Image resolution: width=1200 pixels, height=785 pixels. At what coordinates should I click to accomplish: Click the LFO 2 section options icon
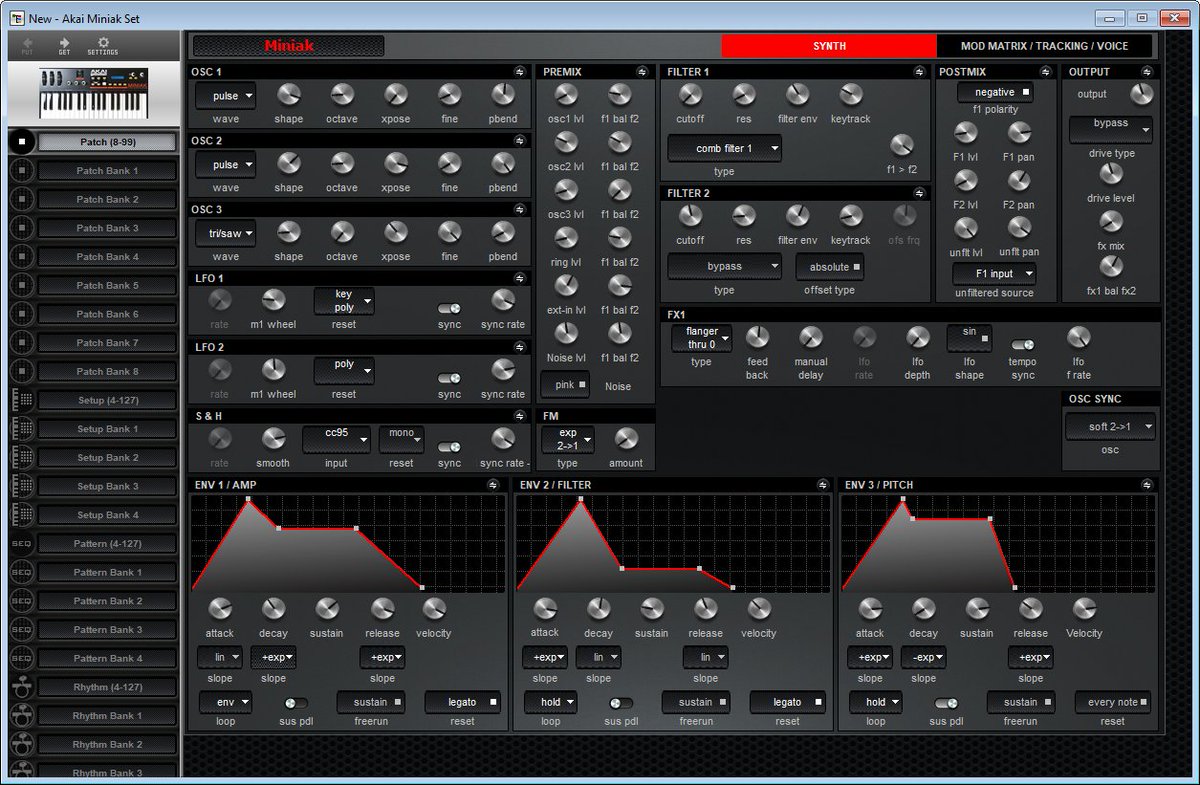click(x=520, y=347)
